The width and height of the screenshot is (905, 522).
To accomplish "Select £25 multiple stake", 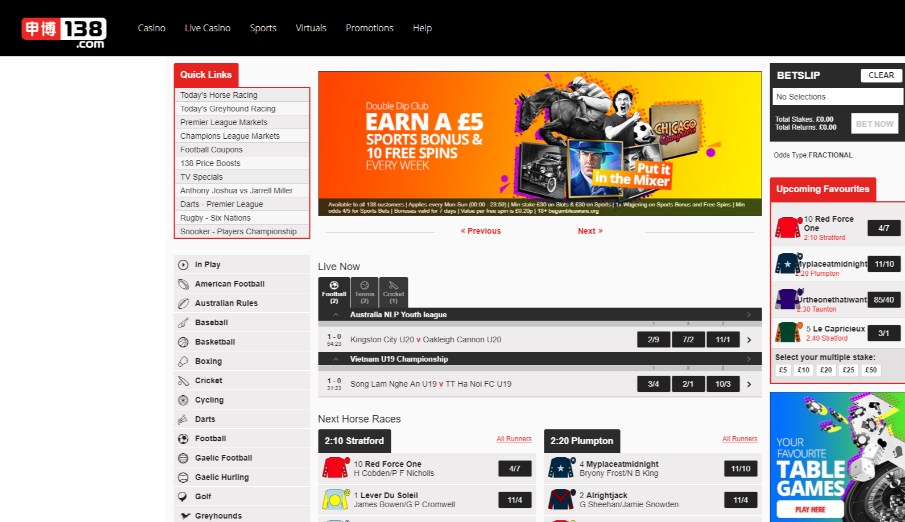I will coord(848,370).
